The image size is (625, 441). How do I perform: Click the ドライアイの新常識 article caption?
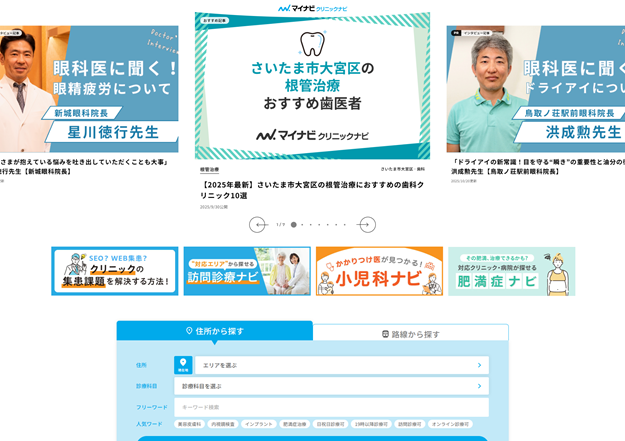tap(538, 166)
